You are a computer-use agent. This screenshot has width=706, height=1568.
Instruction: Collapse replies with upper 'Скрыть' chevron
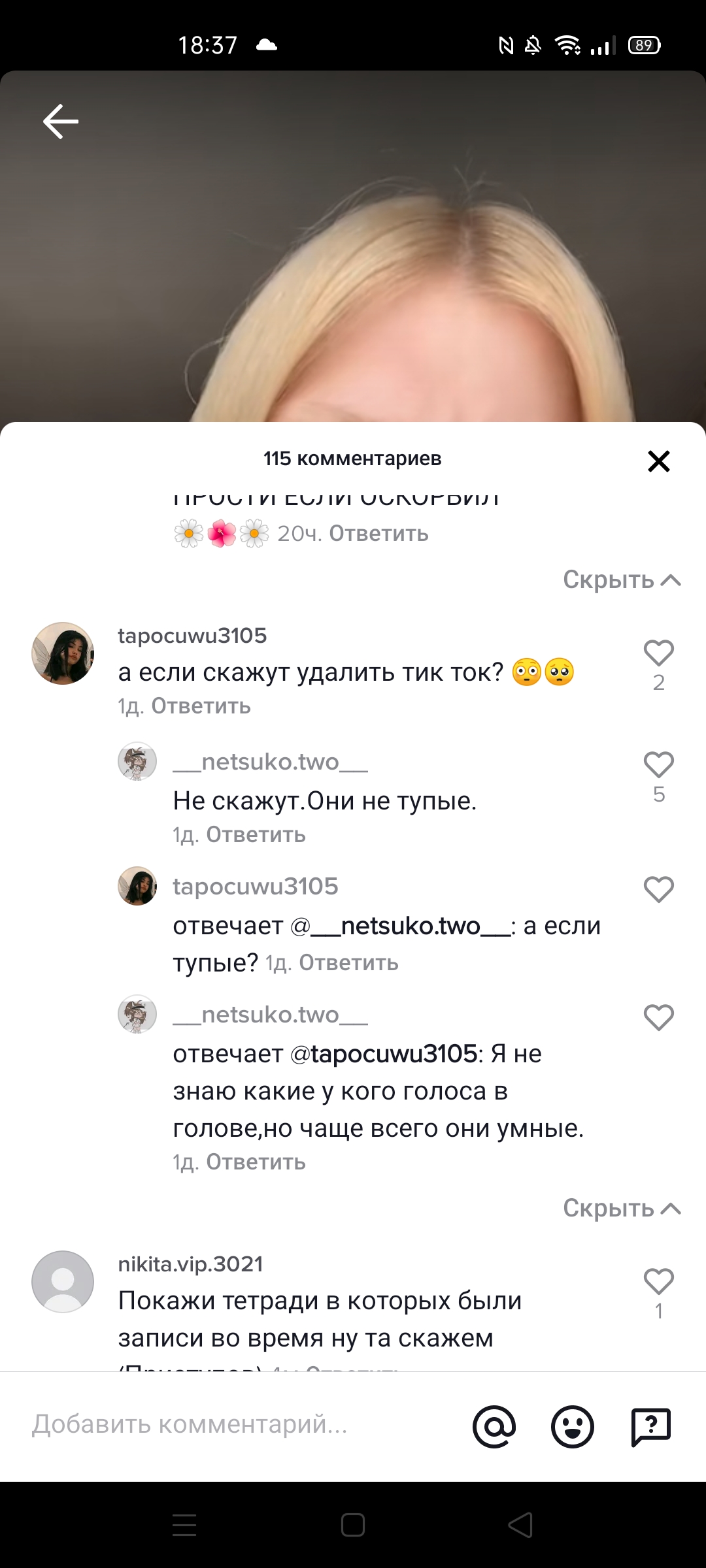622,580
